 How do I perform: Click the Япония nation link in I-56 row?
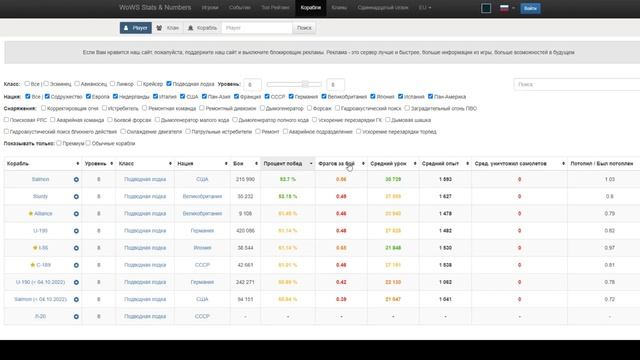point(202,248)
